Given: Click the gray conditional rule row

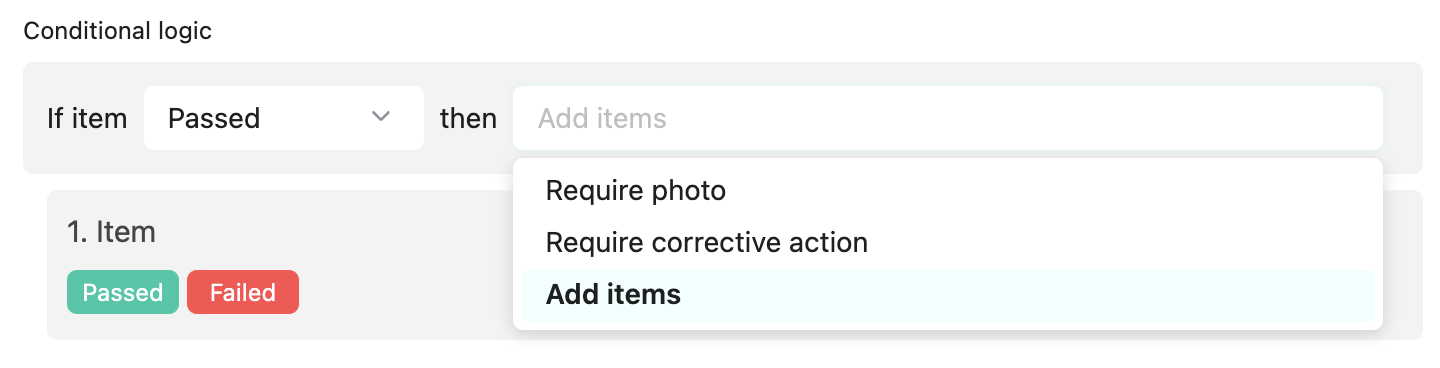Looking at the screenshot, I should pyautogui.click(x=723, y=118).
